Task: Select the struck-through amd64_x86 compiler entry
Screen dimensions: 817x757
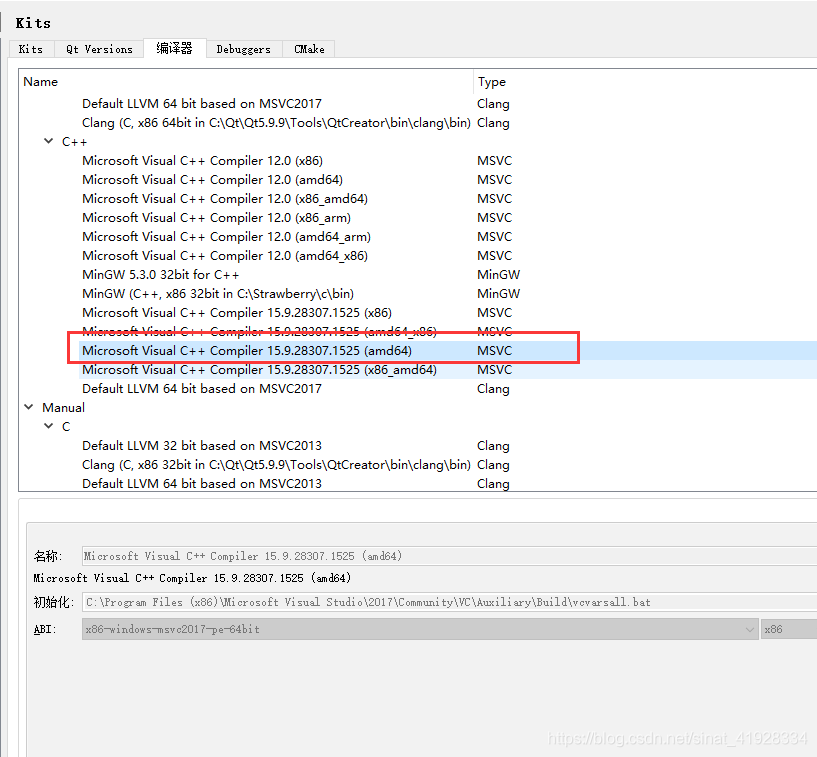Action: point(252,331)
